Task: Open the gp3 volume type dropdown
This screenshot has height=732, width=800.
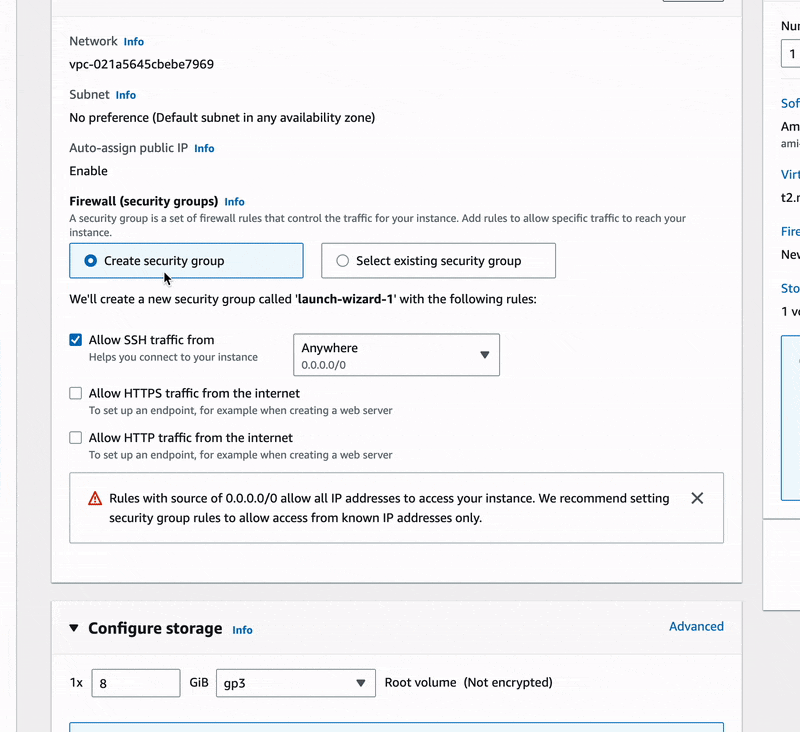Action: coord(295,683)
